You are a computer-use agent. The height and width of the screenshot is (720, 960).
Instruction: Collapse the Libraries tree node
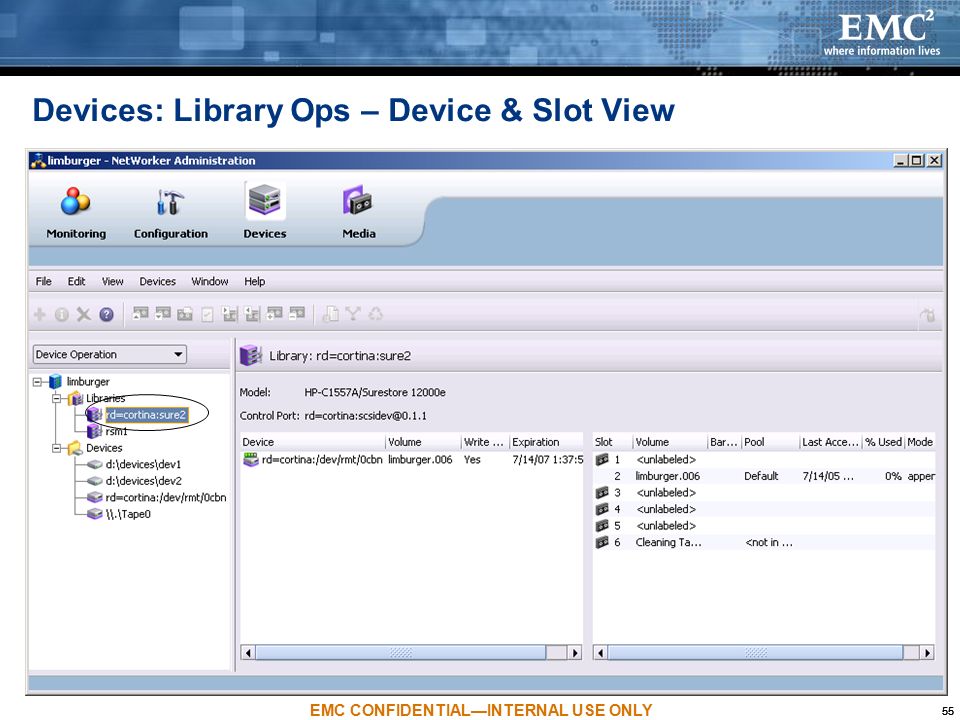click(x=57, y=399)
